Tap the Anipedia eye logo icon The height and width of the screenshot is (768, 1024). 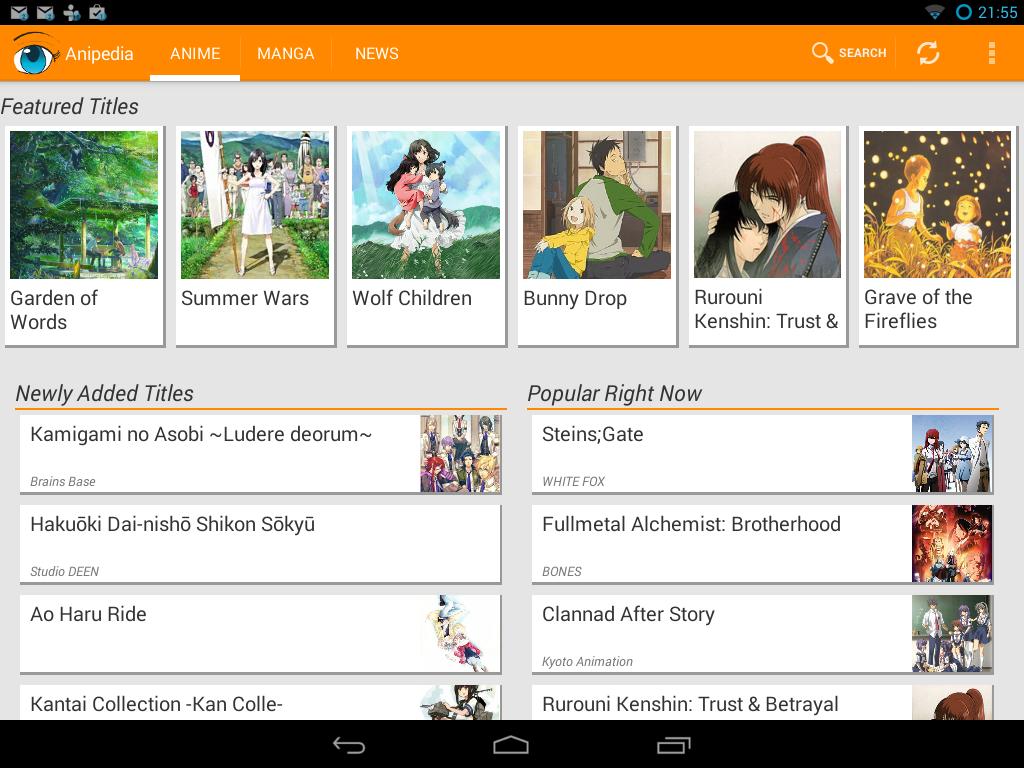click(x=34, y=53)
